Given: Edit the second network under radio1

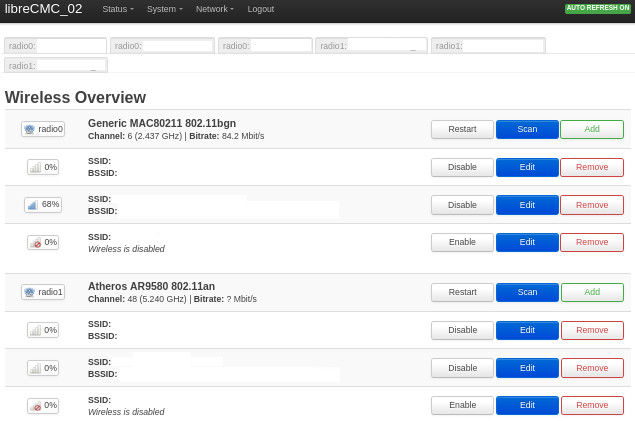Looking at the screenshot, I should point(527,368).
